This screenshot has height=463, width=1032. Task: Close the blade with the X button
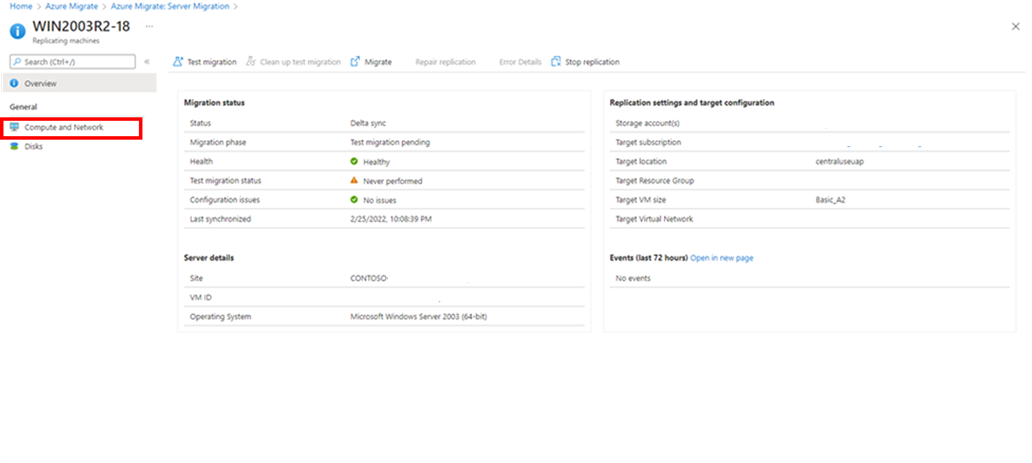click(x=1016, y=26)
